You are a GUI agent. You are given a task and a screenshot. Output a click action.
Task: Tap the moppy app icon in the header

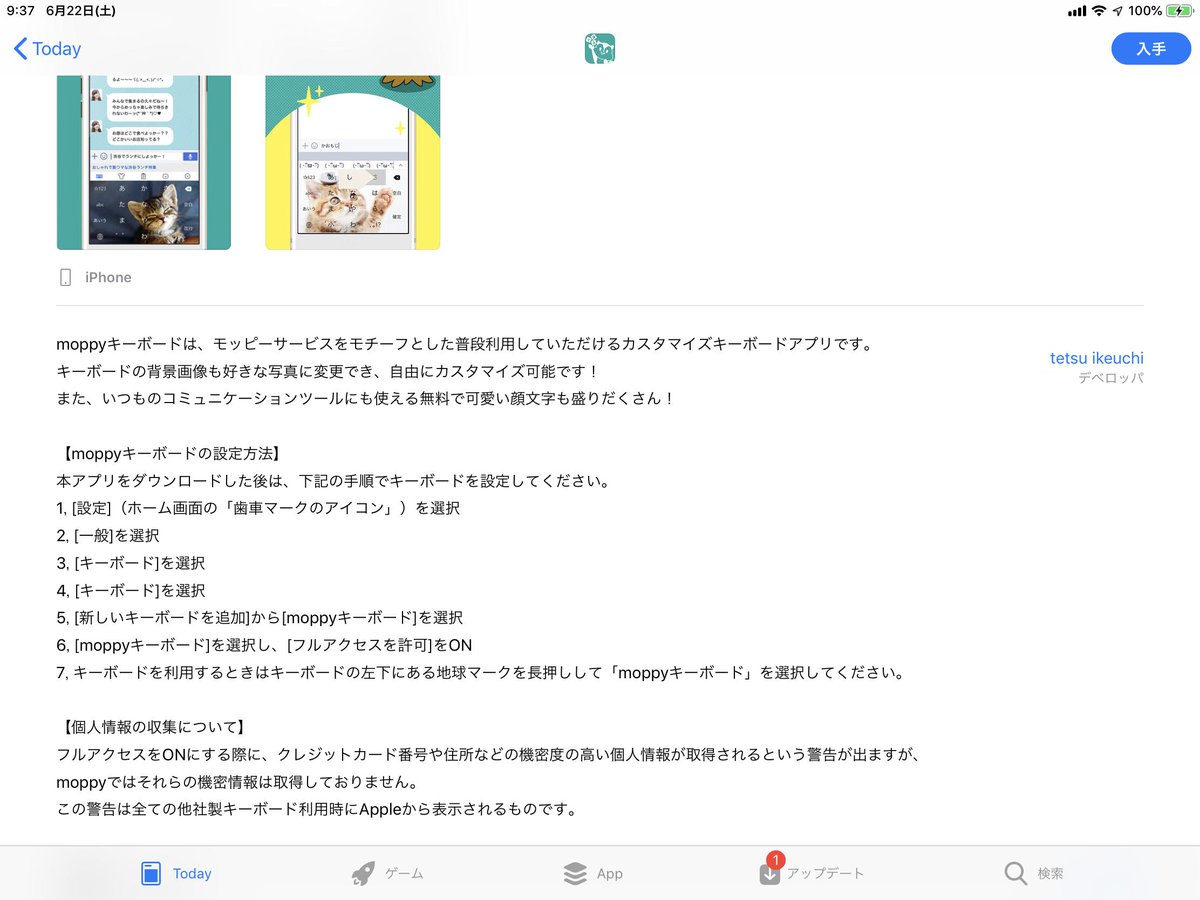600,49
